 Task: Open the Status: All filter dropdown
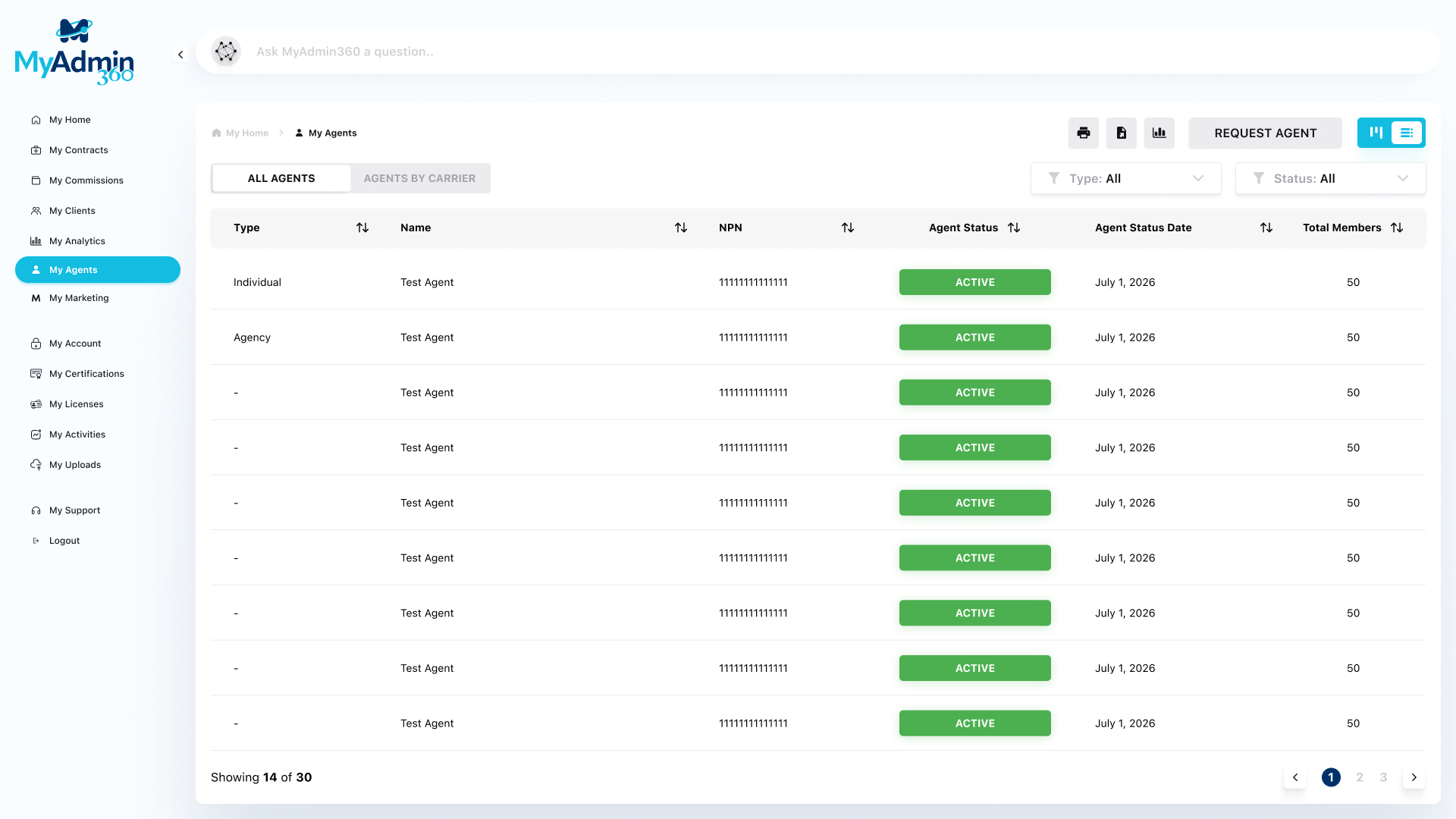[1330, 178]
